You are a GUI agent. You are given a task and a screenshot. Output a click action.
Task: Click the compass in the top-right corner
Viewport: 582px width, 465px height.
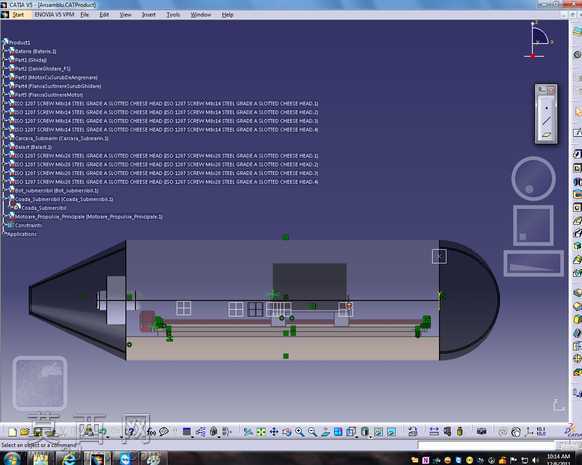[538, 40]
